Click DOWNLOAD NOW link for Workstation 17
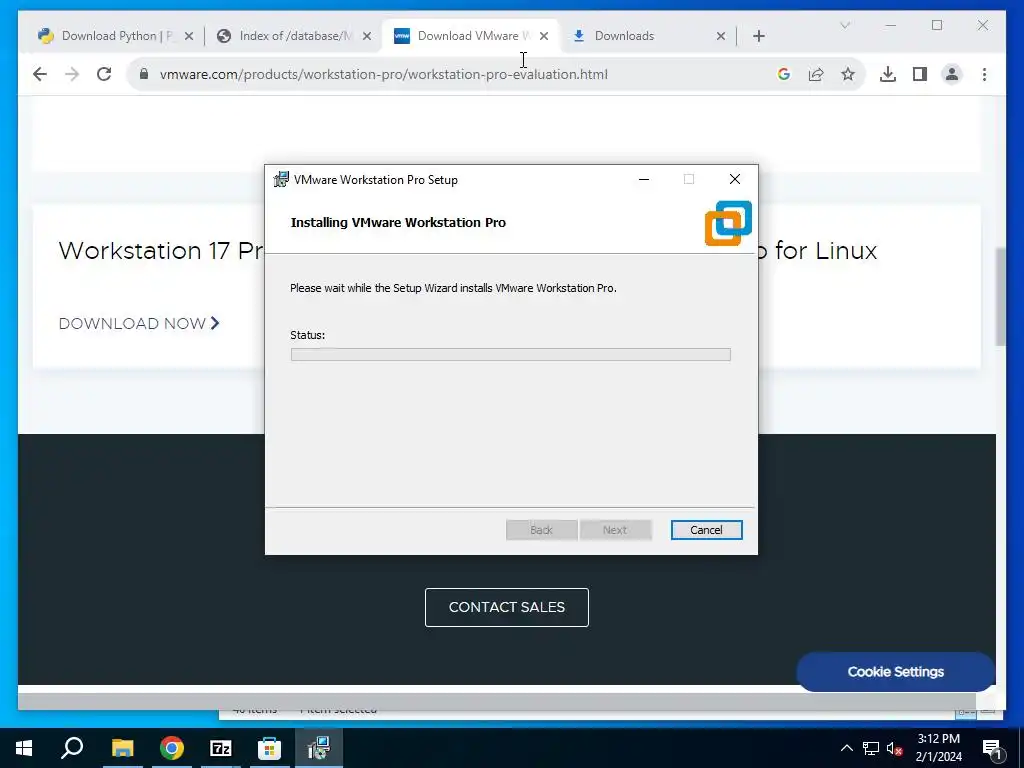The image size is (1024, 768). pyautogui.click(x=139, y=323)
